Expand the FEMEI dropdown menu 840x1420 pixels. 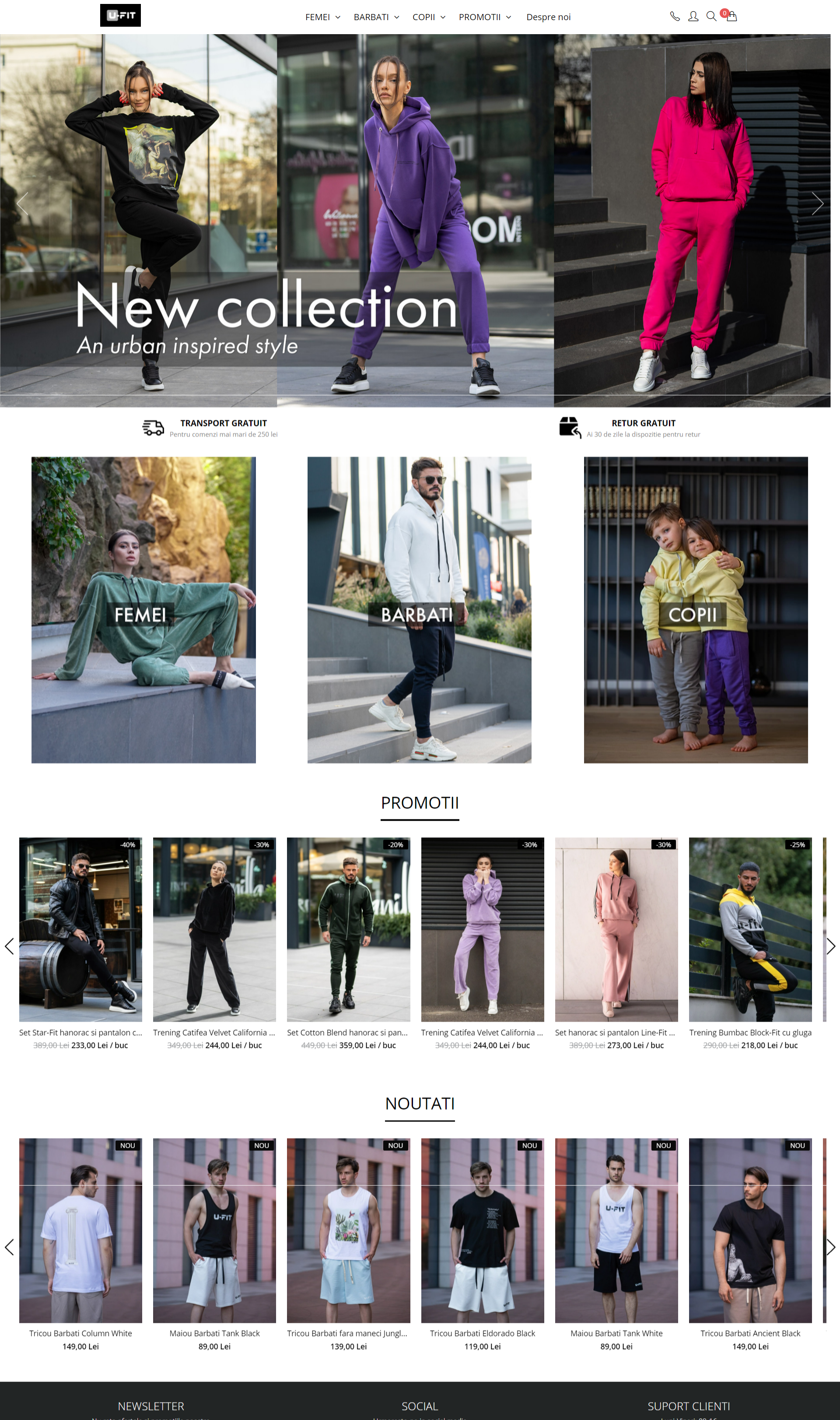click(x=322, y=17)
